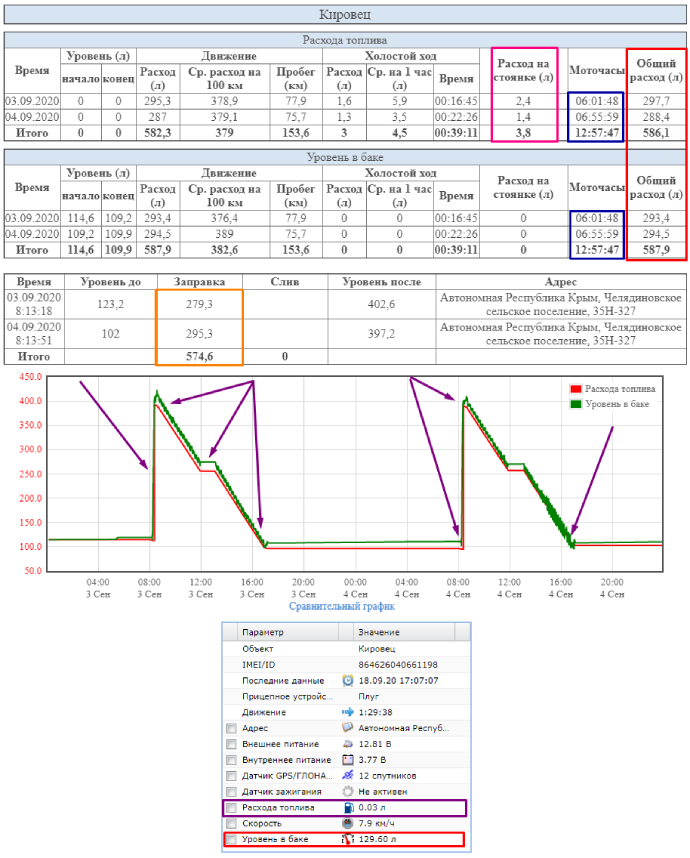Click the Кировец report title bar

(x=345, y=14)
